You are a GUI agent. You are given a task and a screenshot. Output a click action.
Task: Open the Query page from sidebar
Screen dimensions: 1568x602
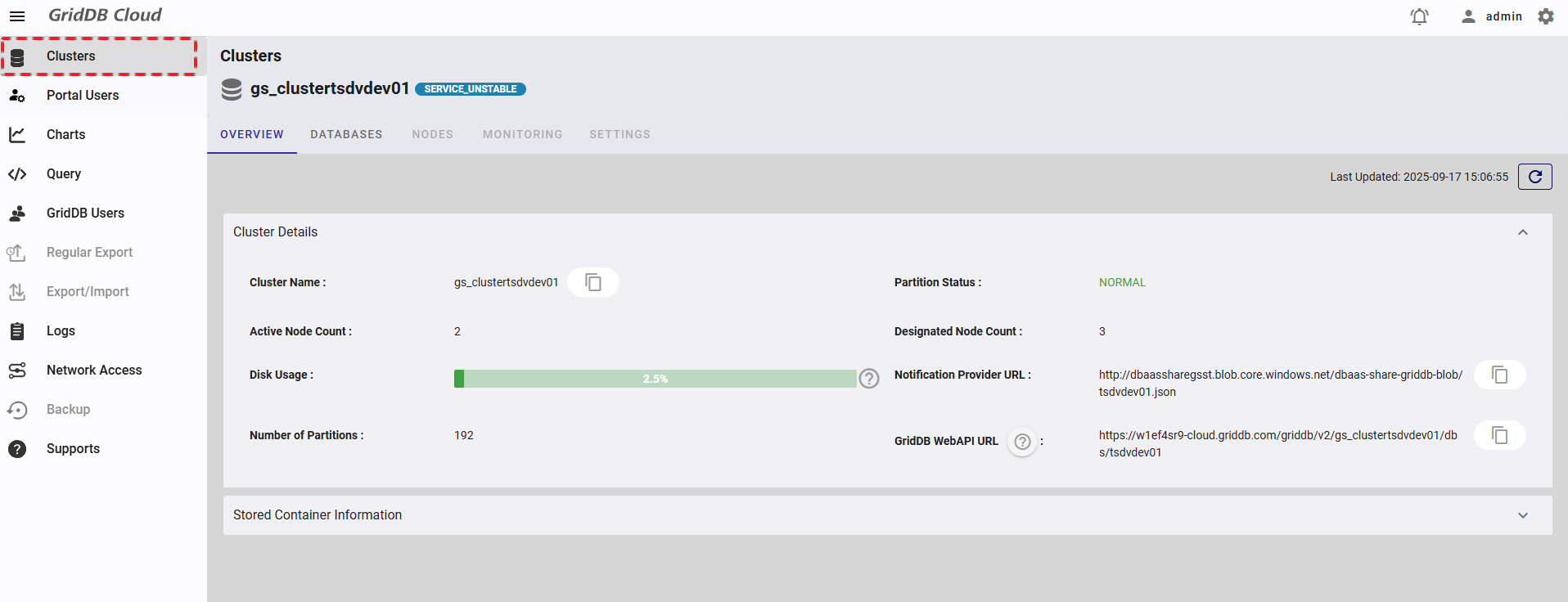64,173
